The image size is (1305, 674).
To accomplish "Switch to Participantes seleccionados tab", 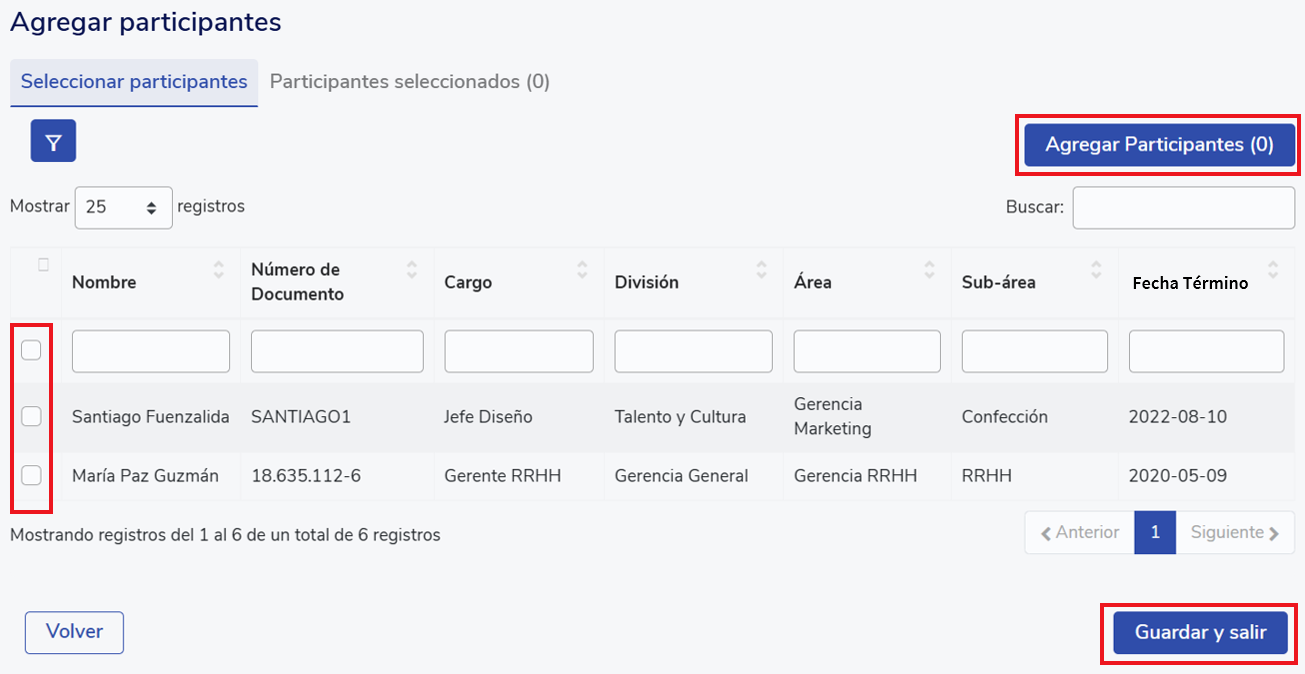I will click(x=410, y=82).
